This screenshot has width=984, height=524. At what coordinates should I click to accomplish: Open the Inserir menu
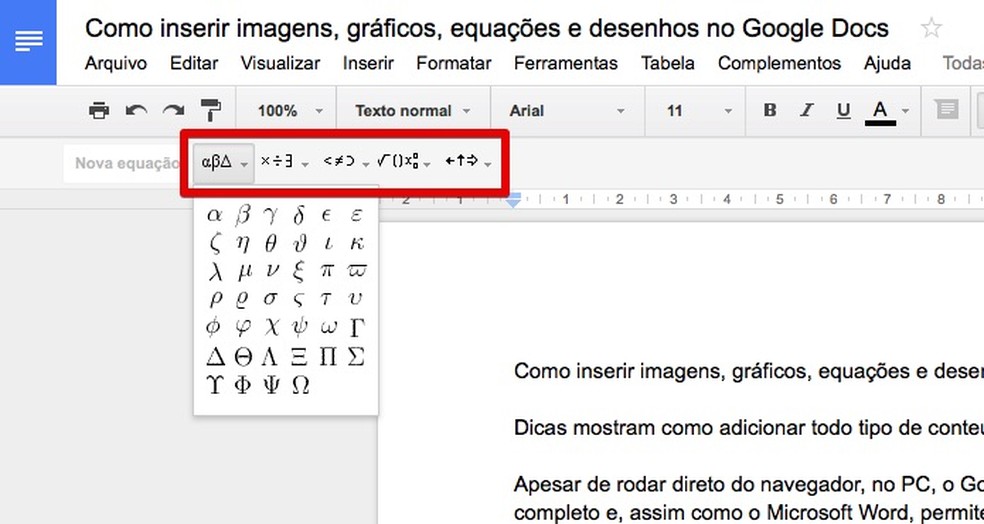tap(368, 63)
